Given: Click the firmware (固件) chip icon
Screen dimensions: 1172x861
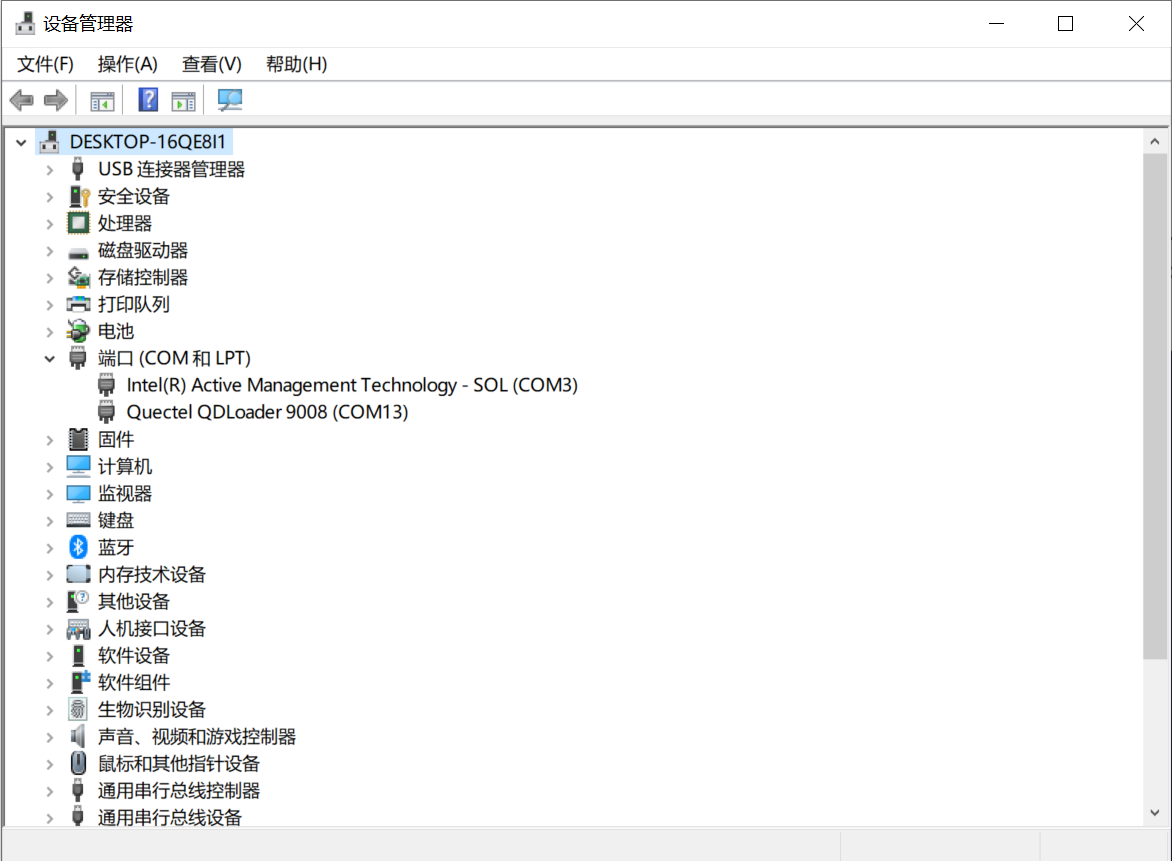Looking at the screenshot, I should click(x=78, y=439).
